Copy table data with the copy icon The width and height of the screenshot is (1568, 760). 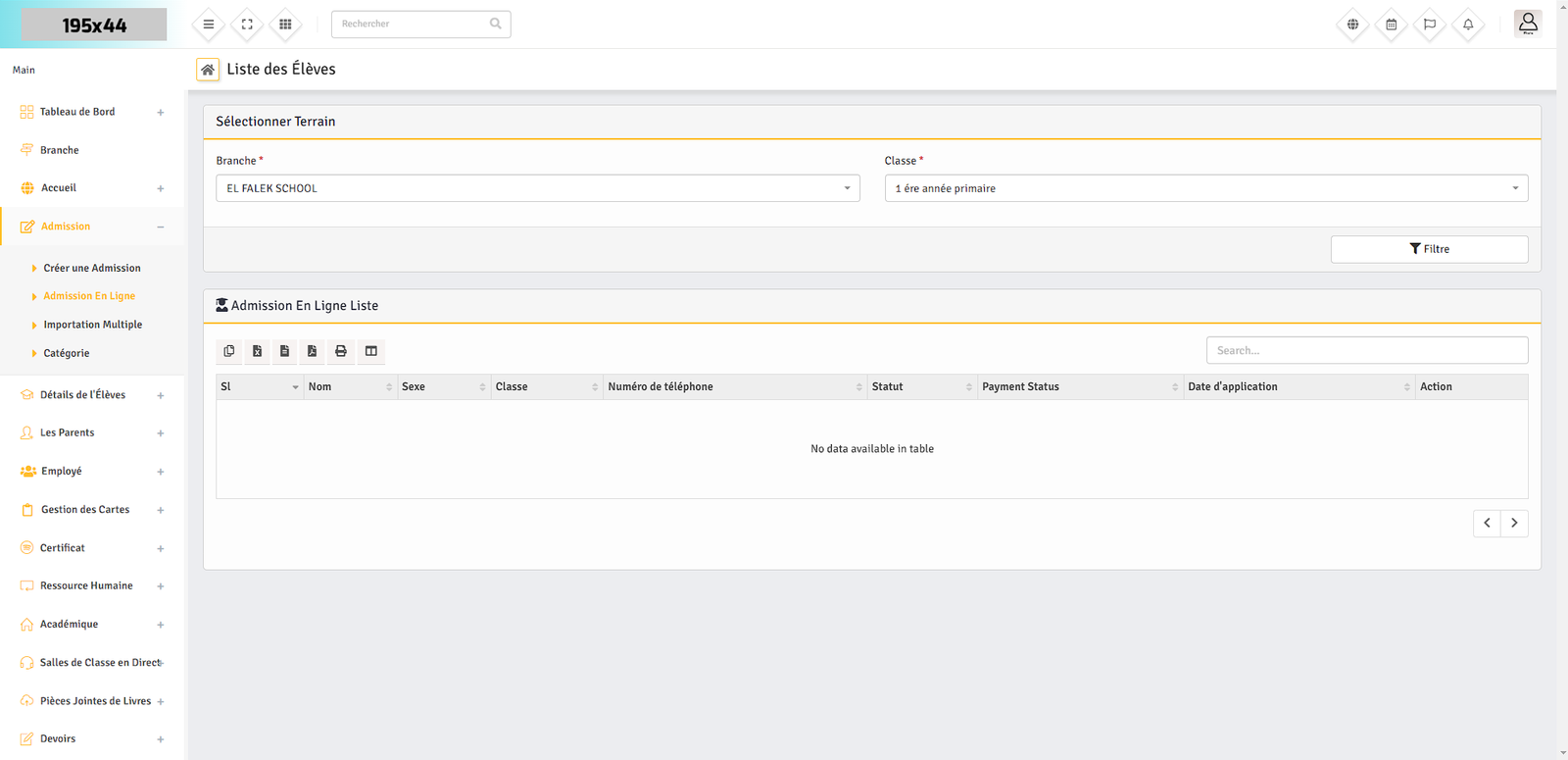pyautogui.click(x=229, y=351)
